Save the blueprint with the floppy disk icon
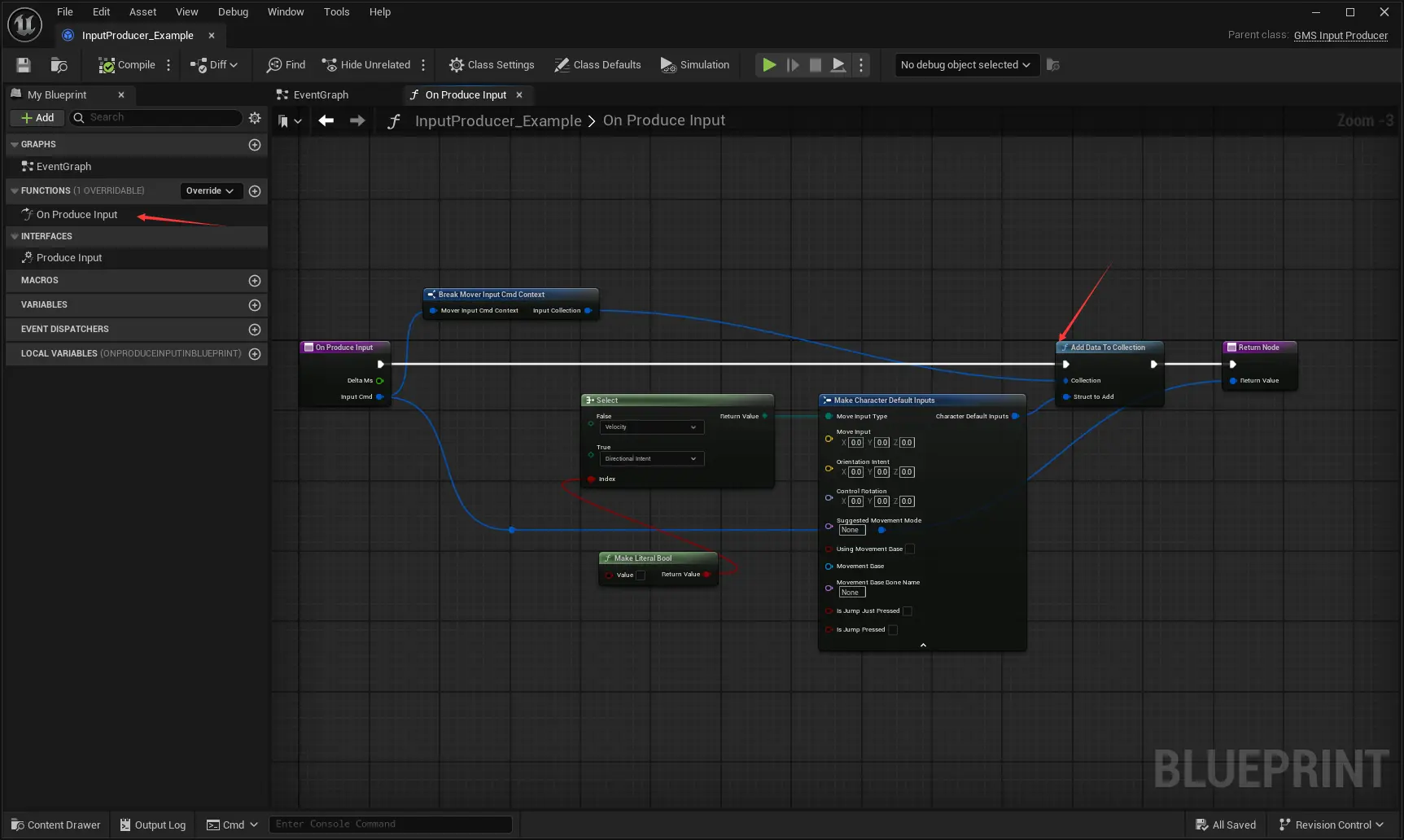The image size is (1404, 840). [24, 65]
